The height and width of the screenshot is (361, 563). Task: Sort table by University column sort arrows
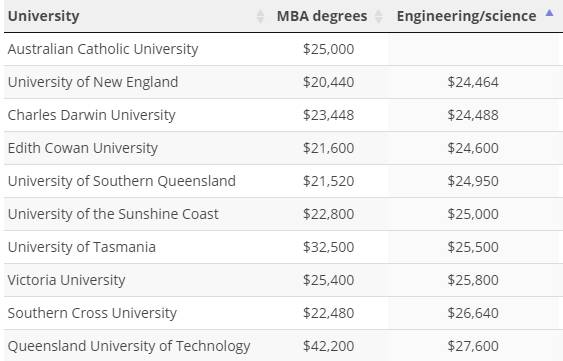tap(260, 17)
